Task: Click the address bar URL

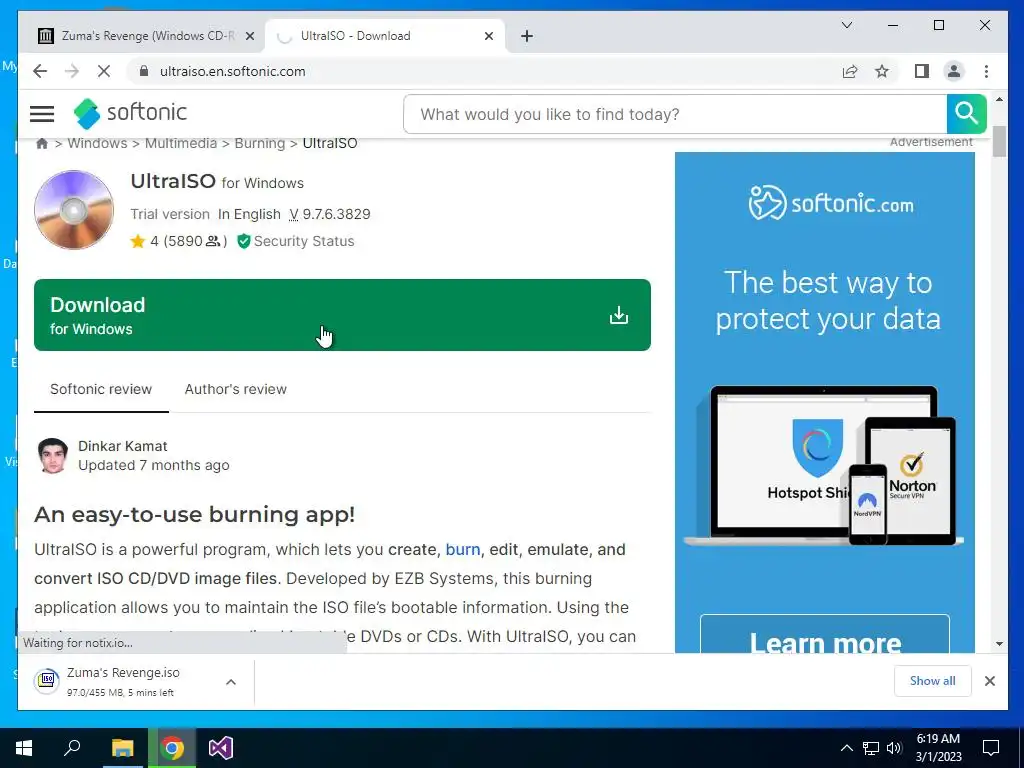Action: click(x=232, y=71)
